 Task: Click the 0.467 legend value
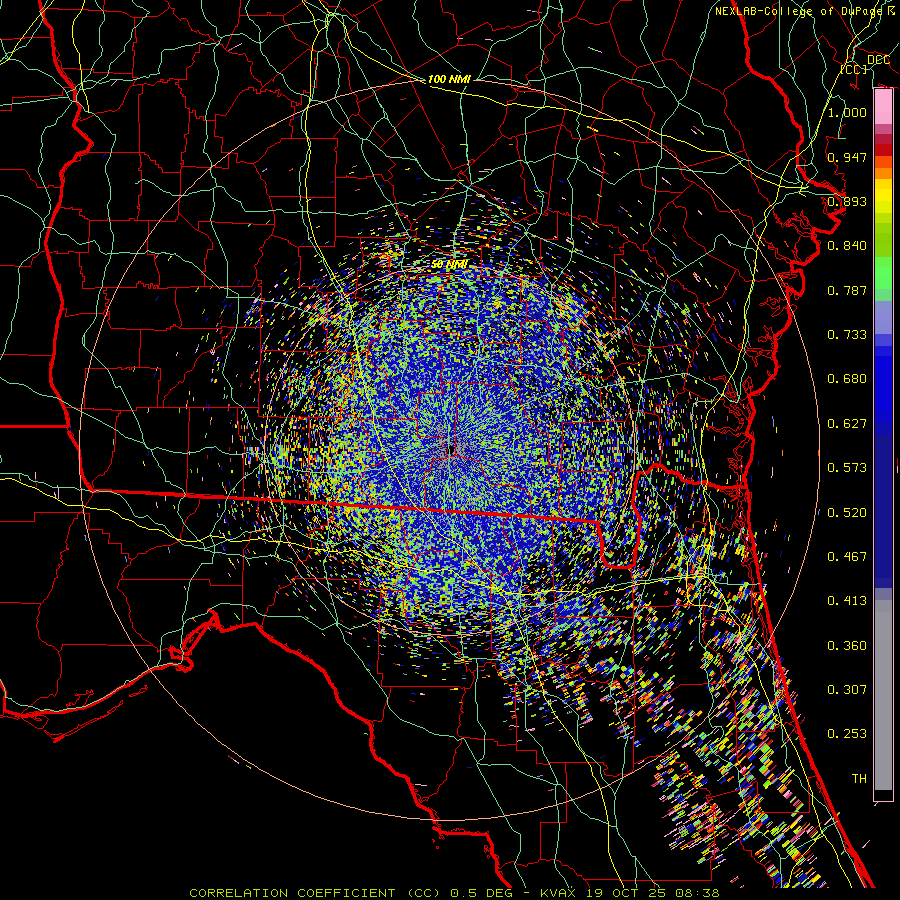pyautogui.click(x=847, y=557)
